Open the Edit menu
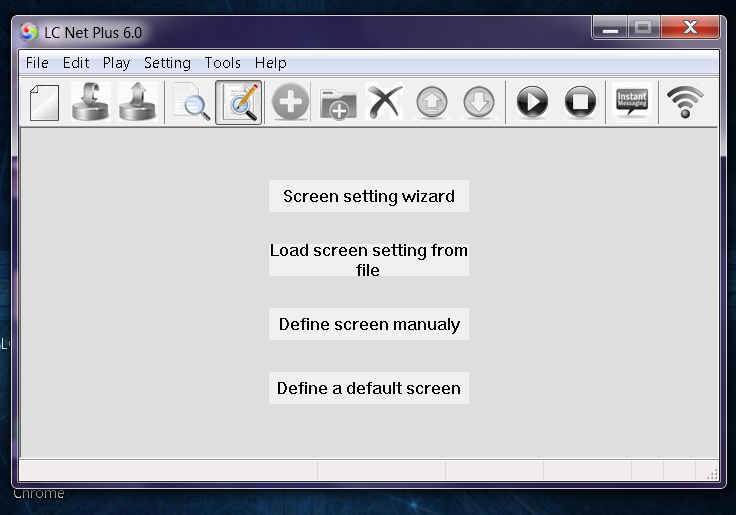This screenshot has height=515, width=736. [76, 63]
